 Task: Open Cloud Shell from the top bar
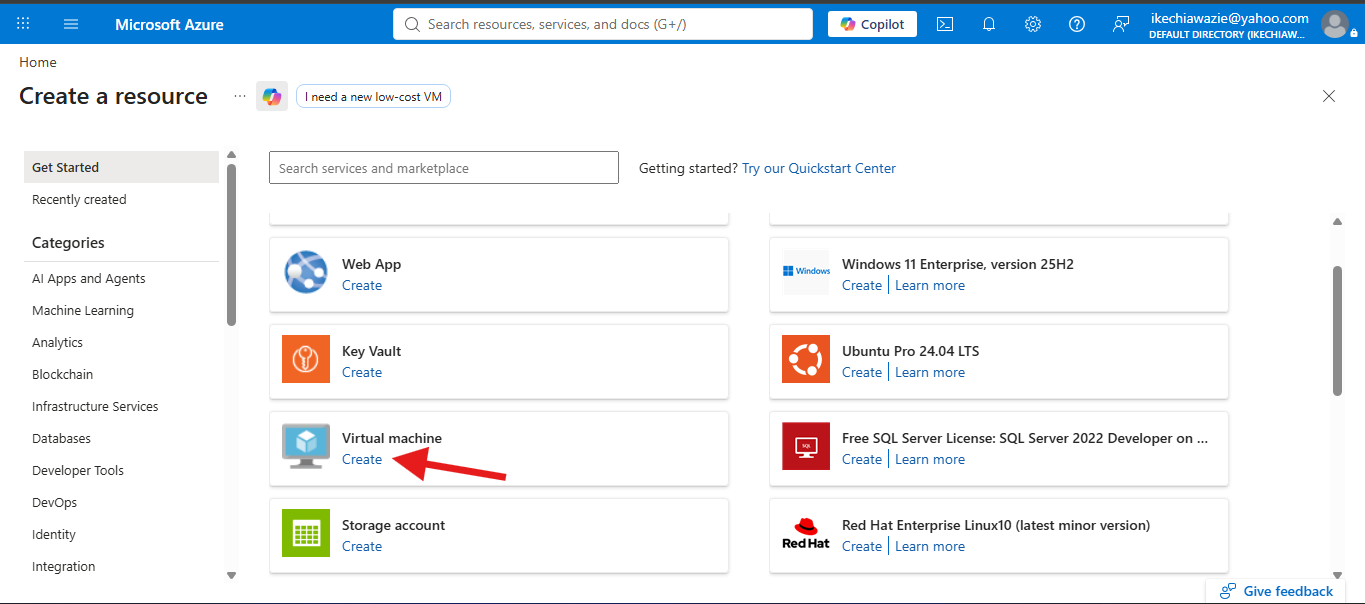945,24
